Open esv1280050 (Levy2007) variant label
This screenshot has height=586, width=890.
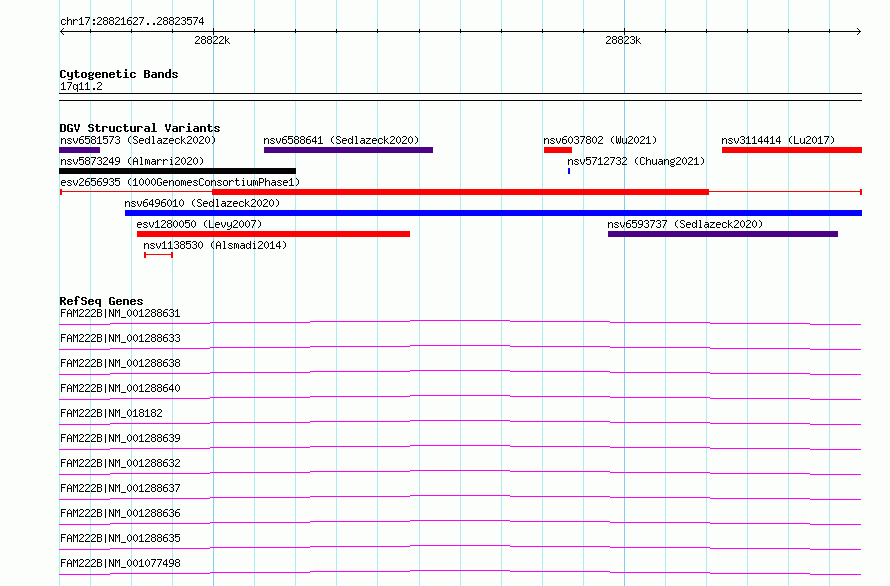coord(199,224)
